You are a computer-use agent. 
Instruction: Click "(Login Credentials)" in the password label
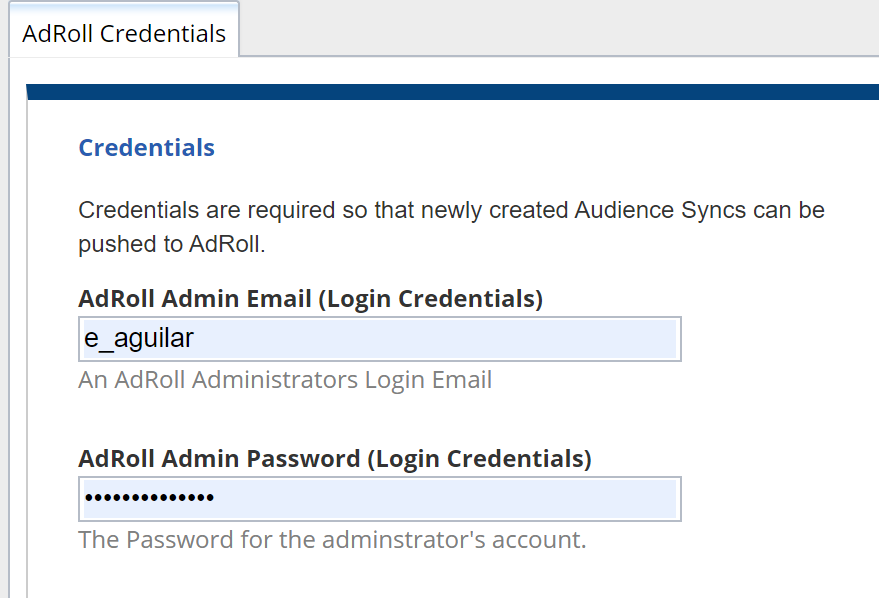(x=478, y=459)
